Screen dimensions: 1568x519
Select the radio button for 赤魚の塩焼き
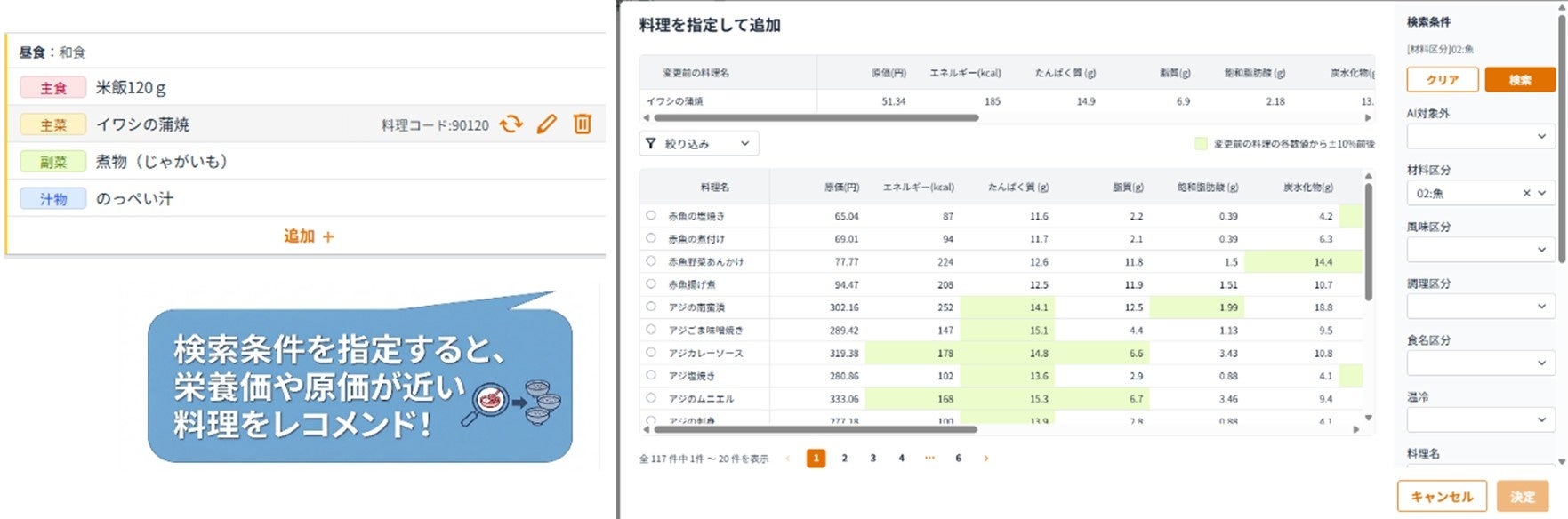click(651, 215)
